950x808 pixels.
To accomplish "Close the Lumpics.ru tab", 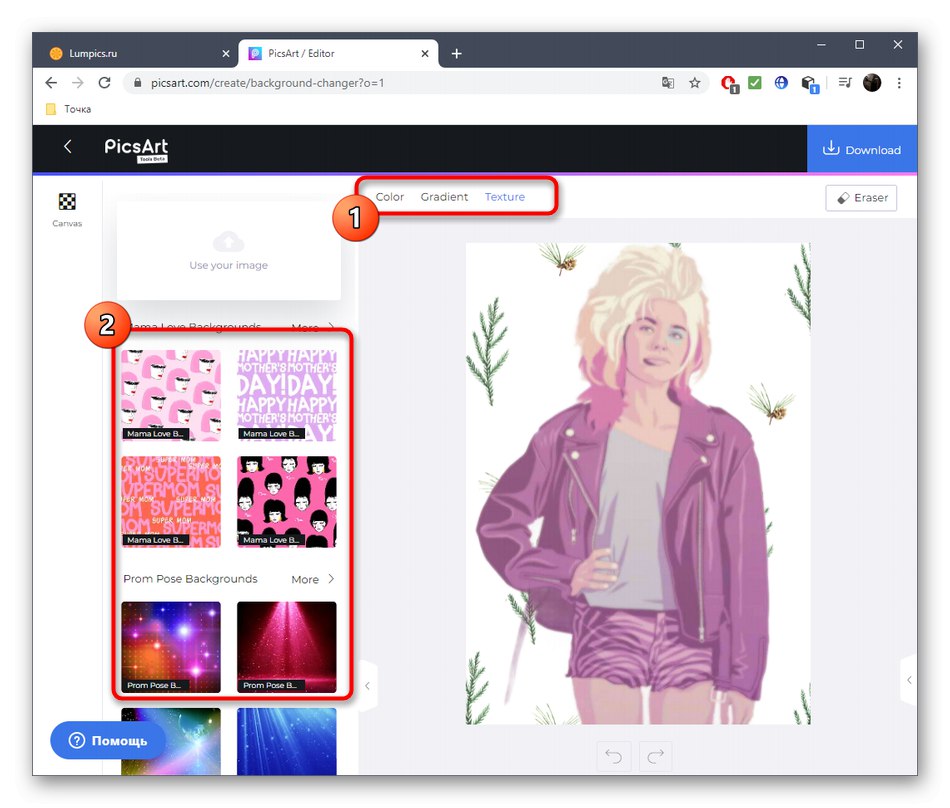I will tap(225, 53).
